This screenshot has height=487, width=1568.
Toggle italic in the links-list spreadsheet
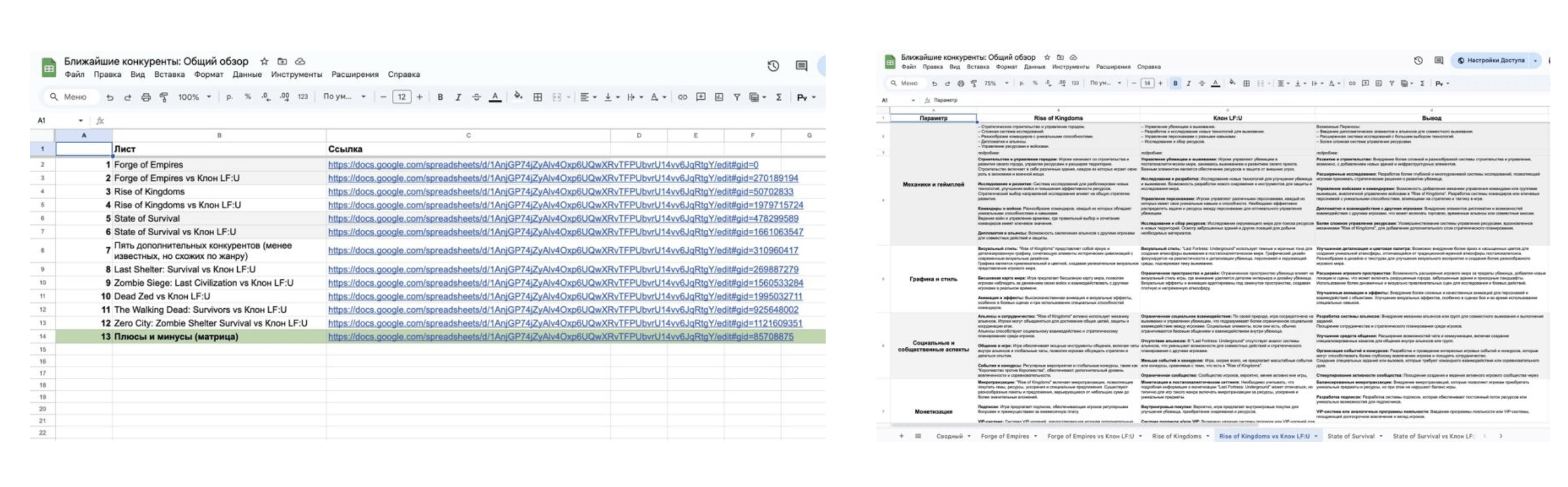458,97
